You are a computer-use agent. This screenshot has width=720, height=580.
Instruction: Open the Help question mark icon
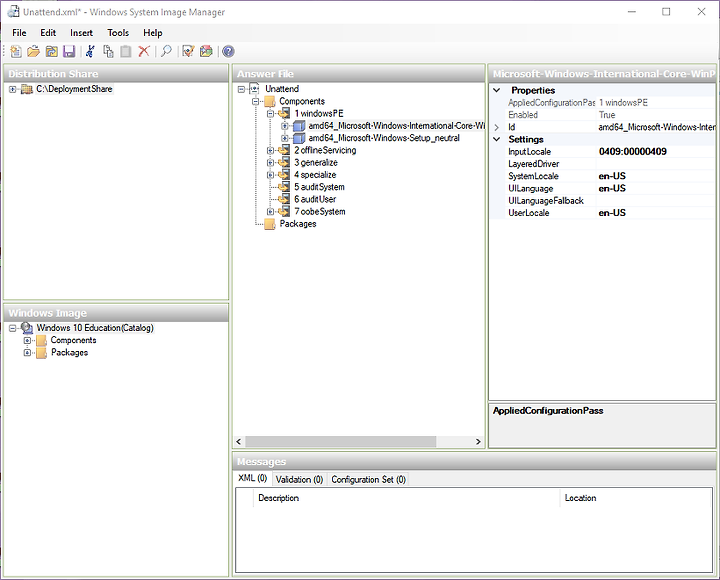[x=228, y=51]
